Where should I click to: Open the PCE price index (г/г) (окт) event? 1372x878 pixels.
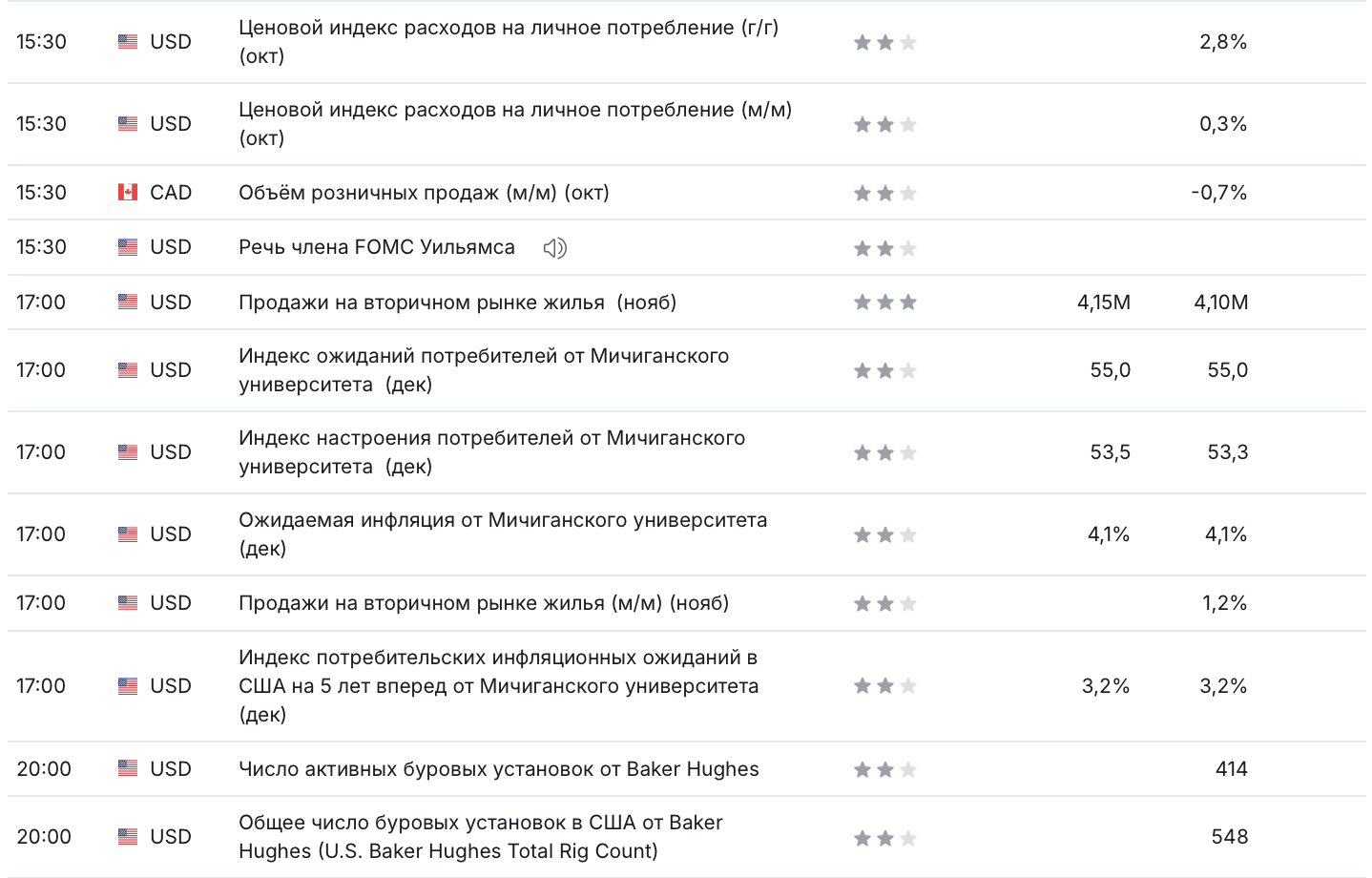(x=509, y=42)
